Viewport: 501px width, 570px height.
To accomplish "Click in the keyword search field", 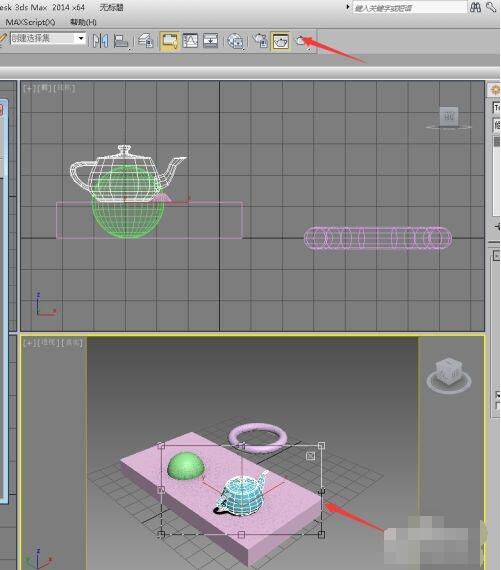I will 410,8.
